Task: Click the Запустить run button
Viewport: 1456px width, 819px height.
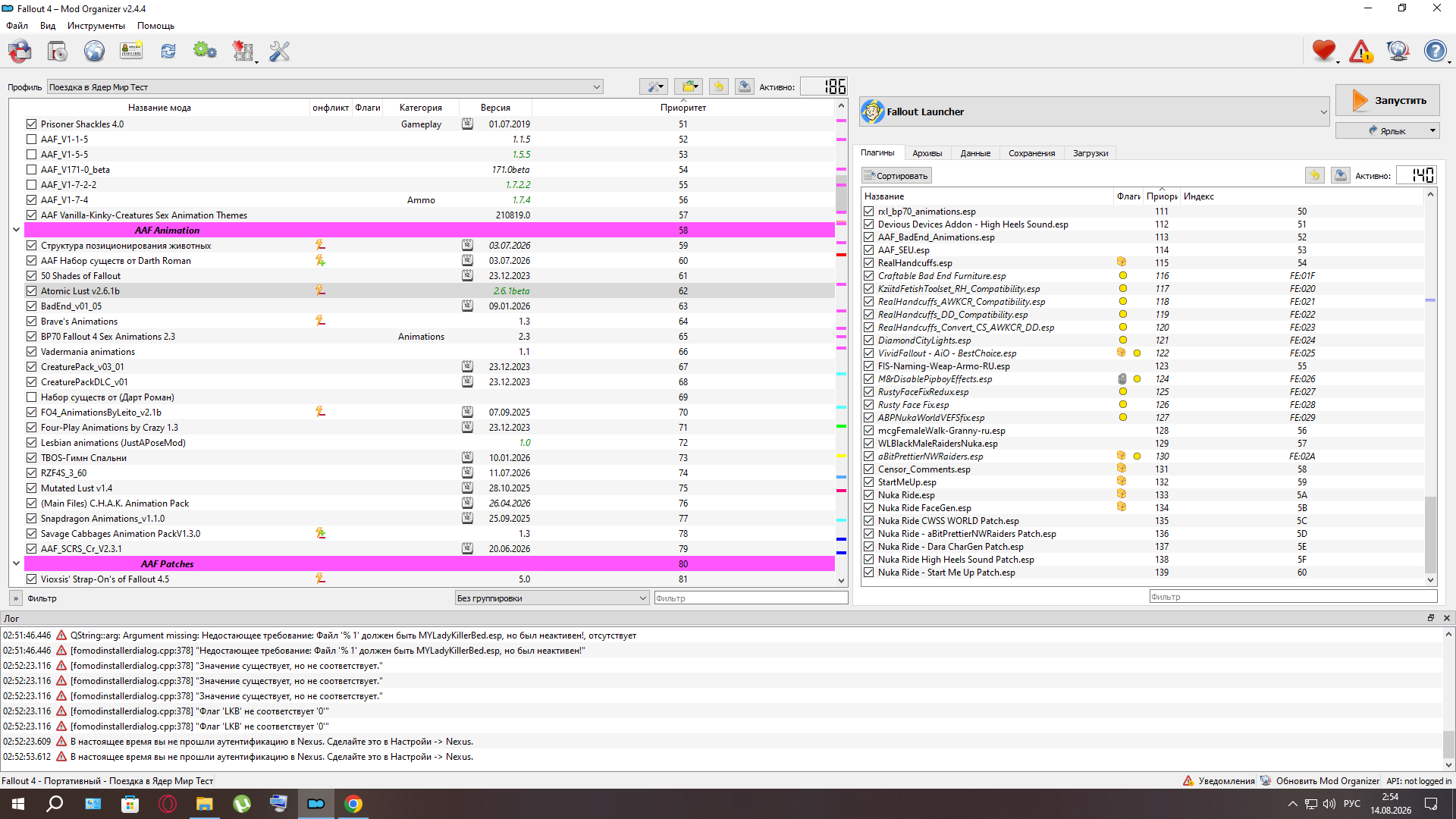Action: point(1388,100)
